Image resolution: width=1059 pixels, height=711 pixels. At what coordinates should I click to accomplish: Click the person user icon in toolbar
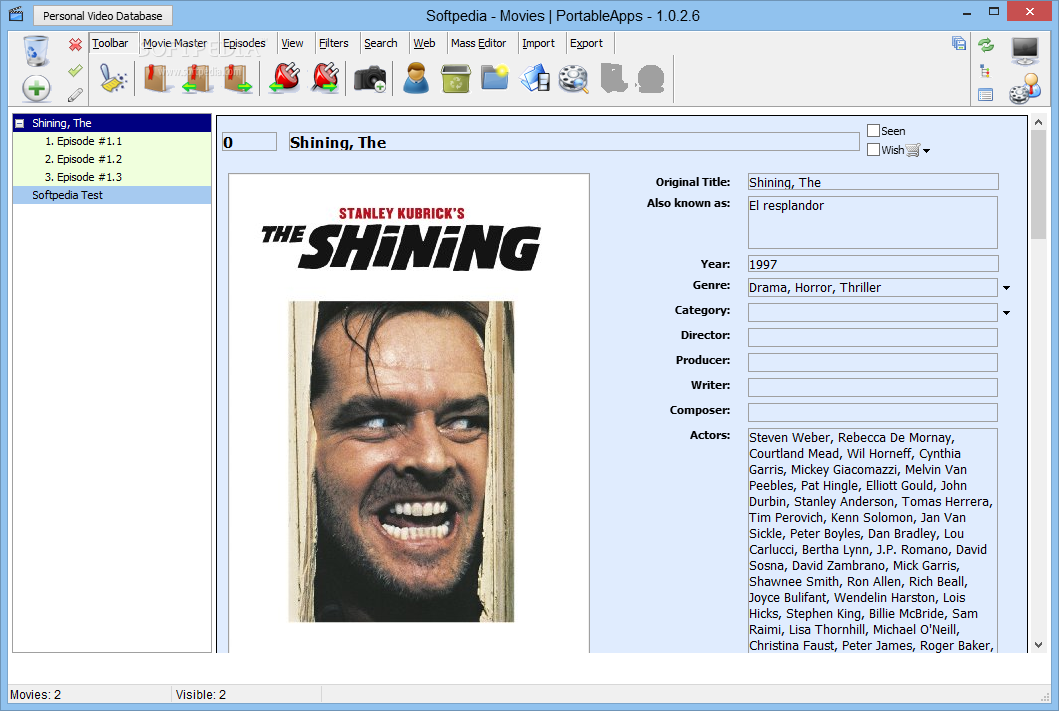pyautogui.click(x=416, y=78)
